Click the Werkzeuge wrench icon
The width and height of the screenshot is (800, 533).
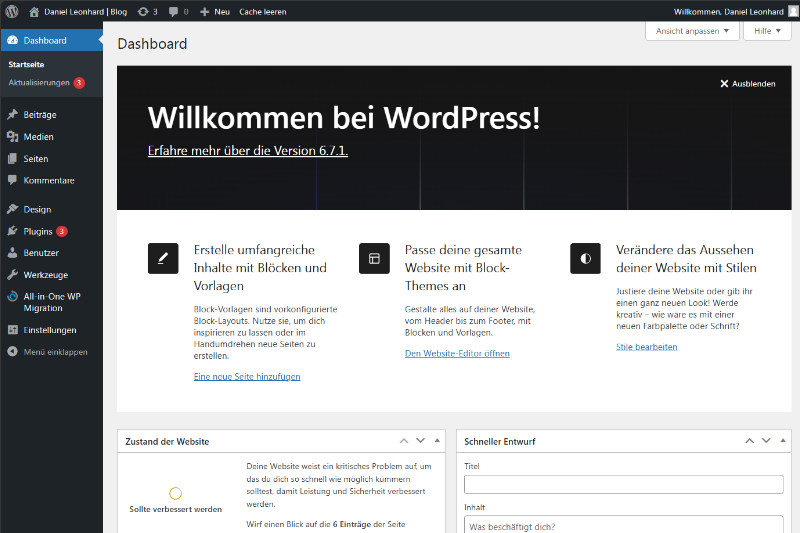(x=13, y=274)
